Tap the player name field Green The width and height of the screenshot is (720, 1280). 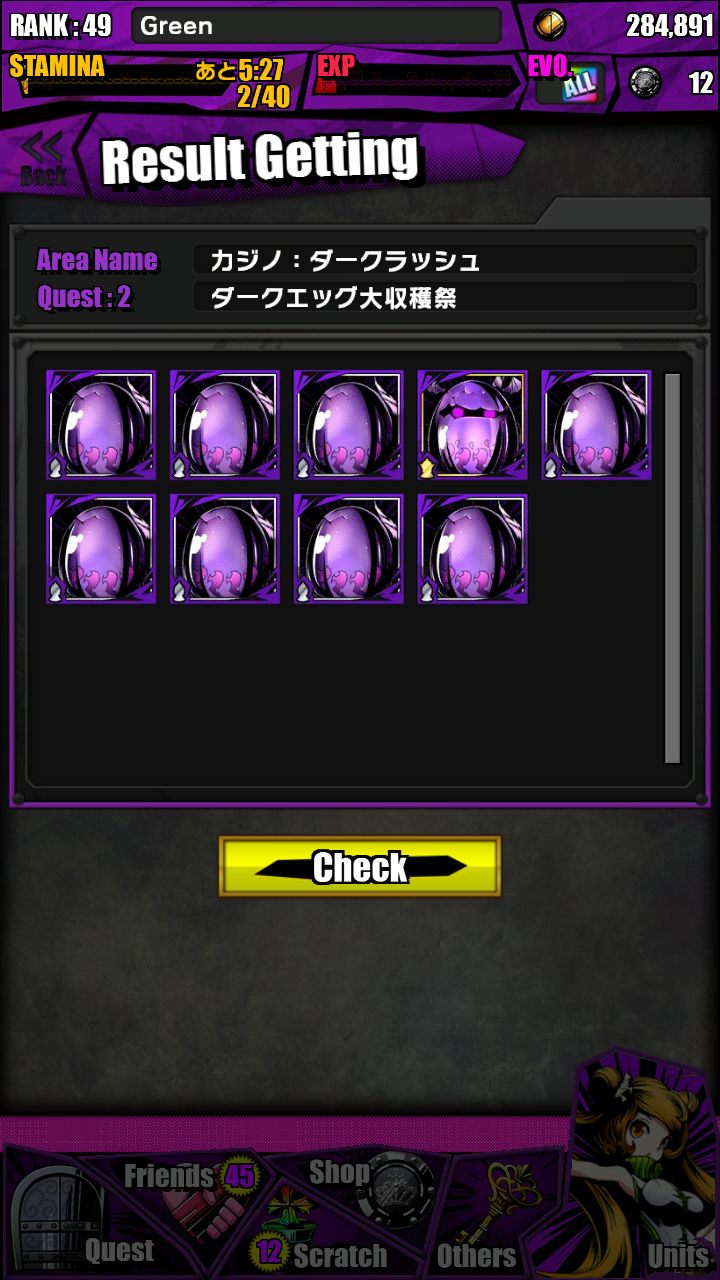[316, 26]
